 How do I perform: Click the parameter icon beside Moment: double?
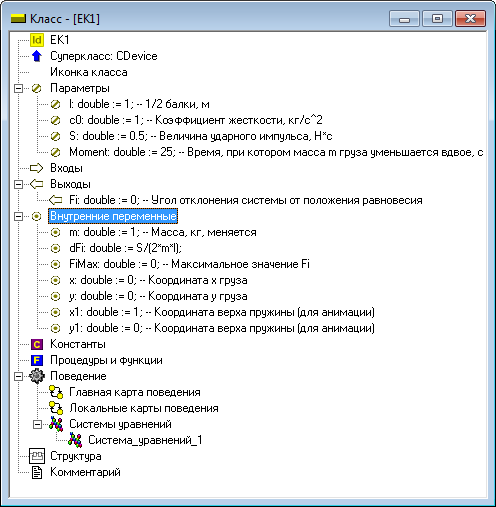(55, 152)
